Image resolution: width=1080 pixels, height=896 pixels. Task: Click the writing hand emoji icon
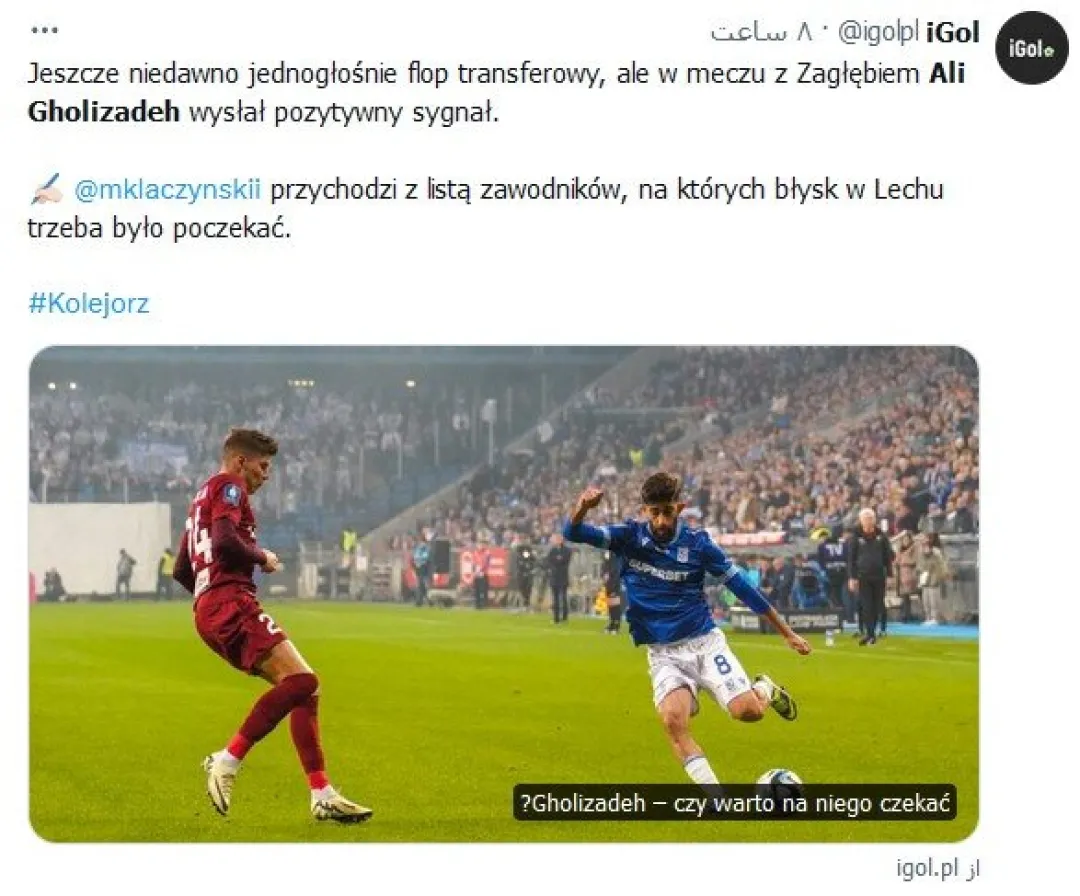[47, 189]
